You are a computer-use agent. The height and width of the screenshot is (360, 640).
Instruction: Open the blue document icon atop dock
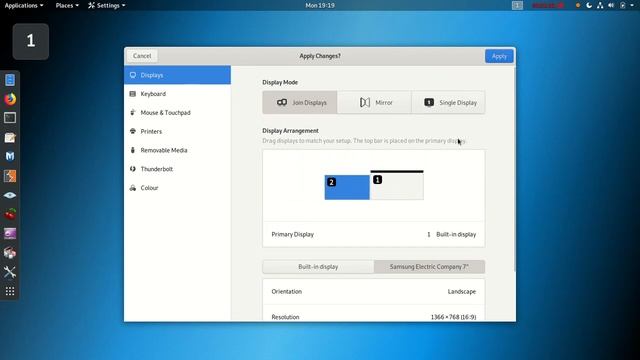pos(10,80)
